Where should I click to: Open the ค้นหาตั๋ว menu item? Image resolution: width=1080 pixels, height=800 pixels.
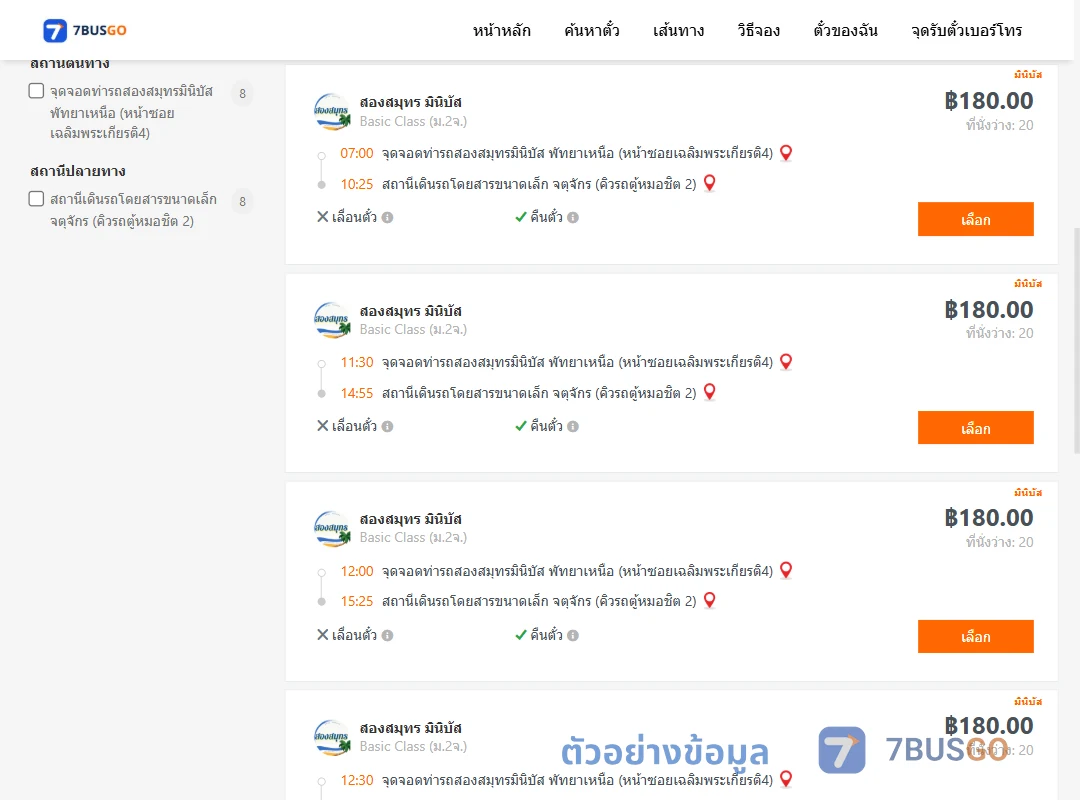tap(592, 30)
